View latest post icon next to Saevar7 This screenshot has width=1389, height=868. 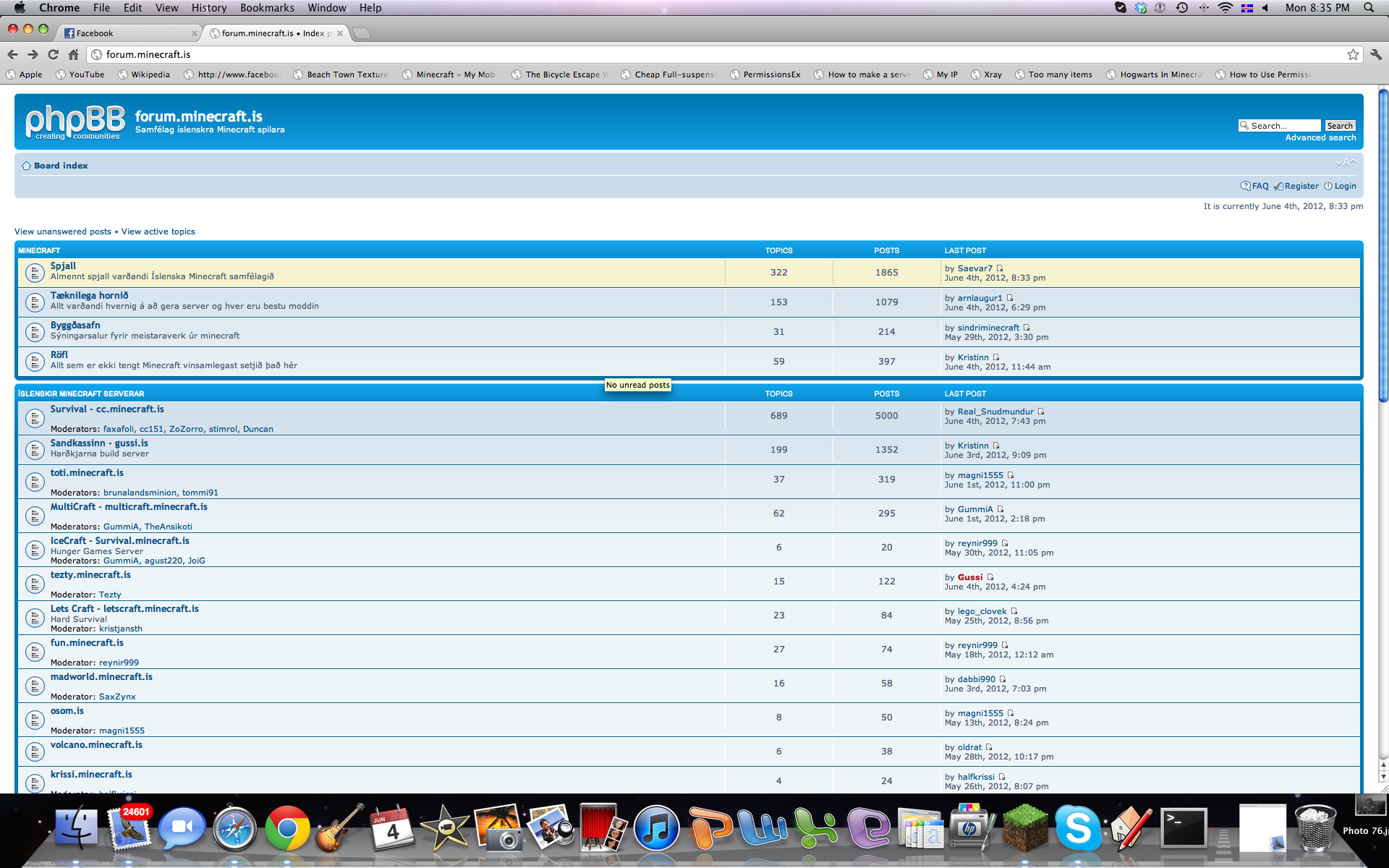(1000, 268)
